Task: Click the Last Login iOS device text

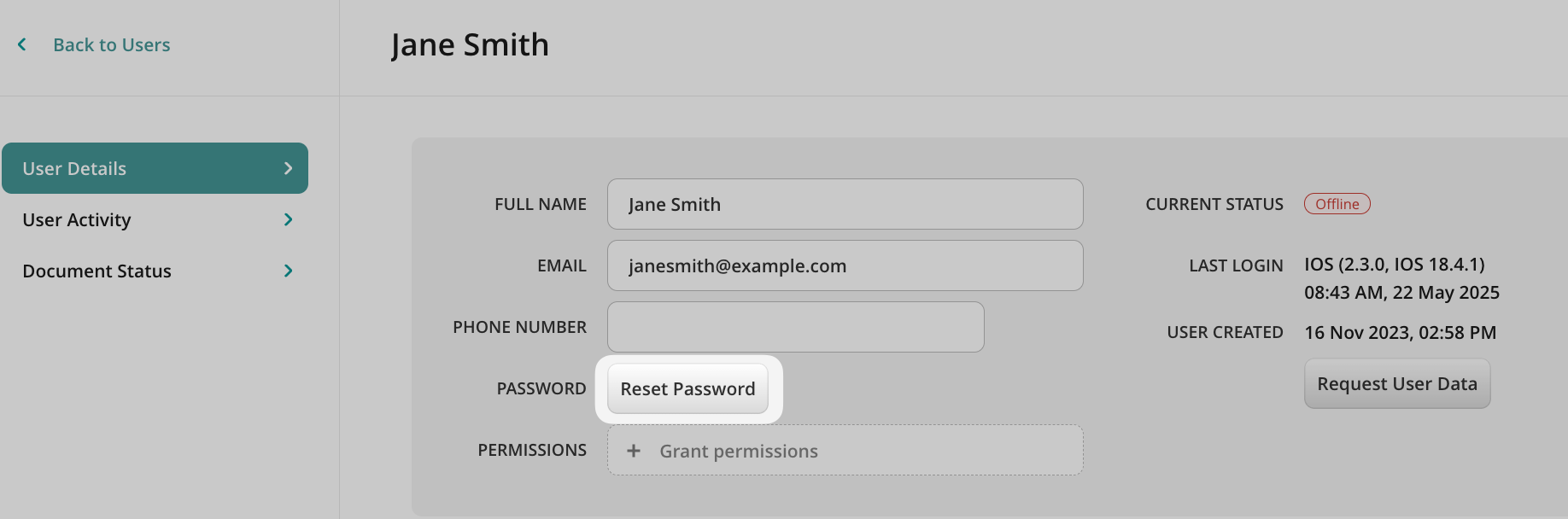Action: pyautogui.click(x=1394, y=265)
